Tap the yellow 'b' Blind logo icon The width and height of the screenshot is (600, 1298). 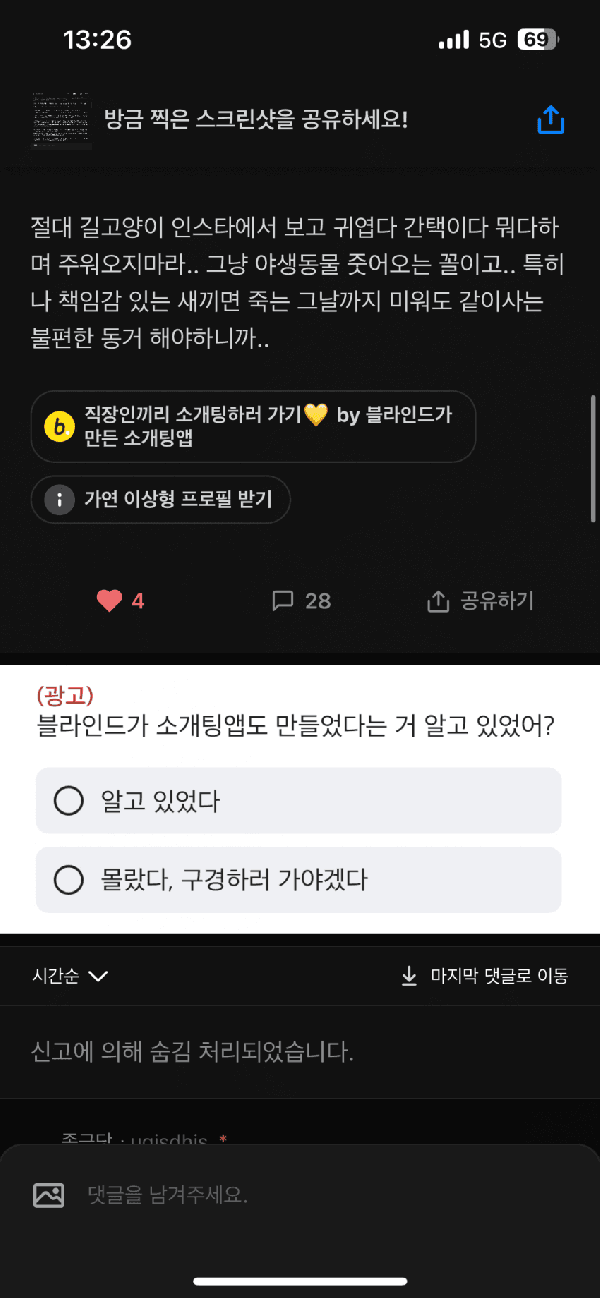point(60,426)
